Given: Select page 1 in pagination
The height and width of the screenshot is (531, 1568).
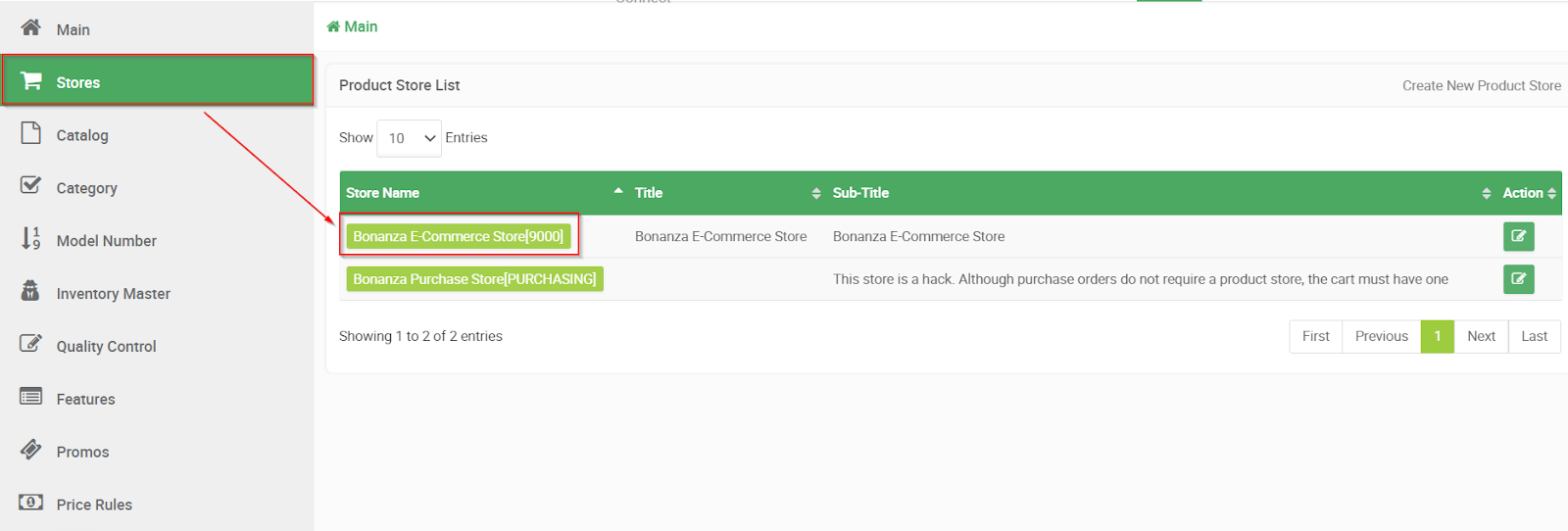Looking at the screenshot, I should 1438,336.
